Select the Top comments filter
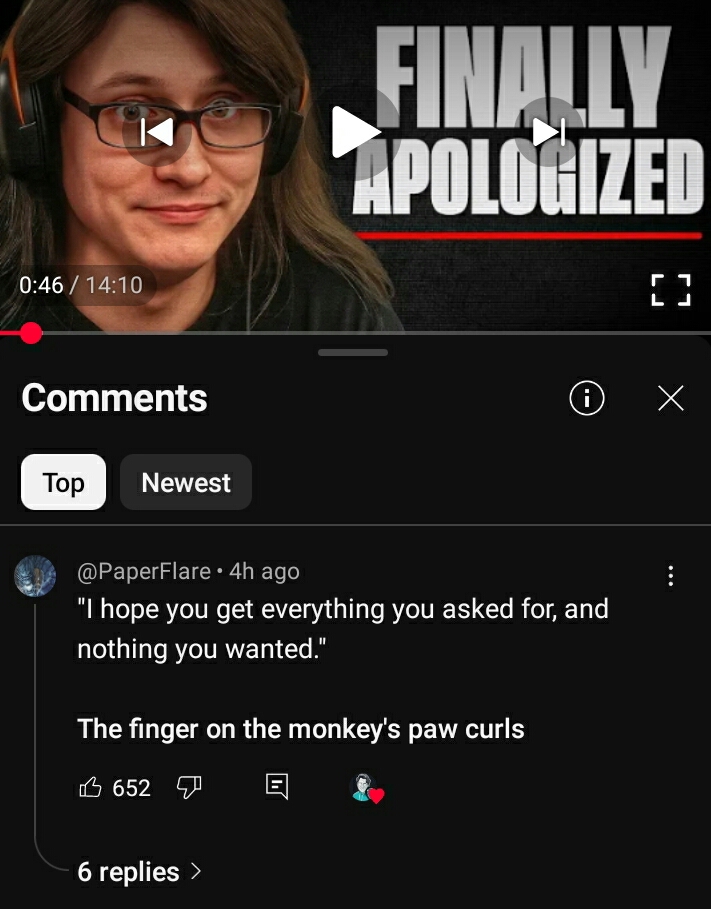711x909 pixels. click(63, 482)
